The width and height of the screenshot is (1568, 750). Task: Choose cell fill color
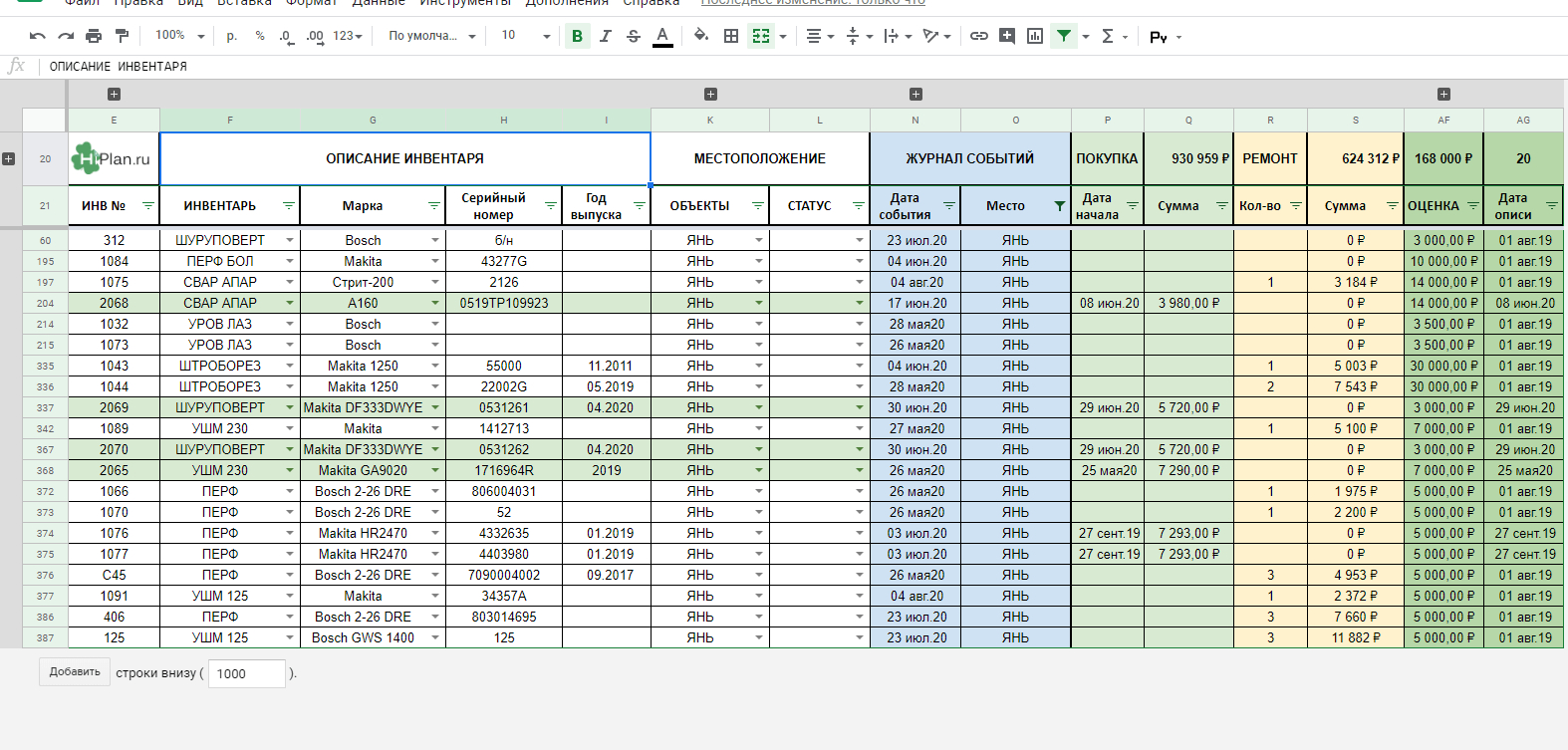tap(701, 36)
